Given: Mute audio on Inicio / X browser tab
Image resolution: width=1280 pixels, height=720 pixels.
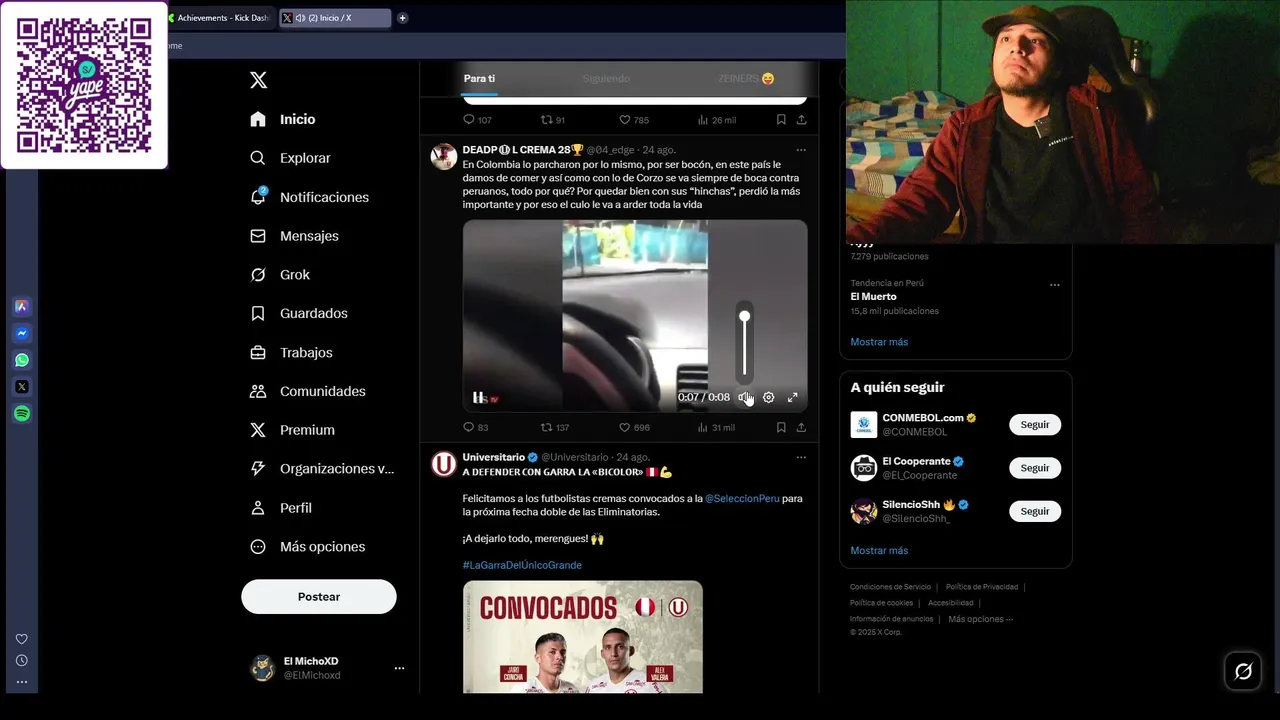Looking at the screenshot, I should pos(300,18).
